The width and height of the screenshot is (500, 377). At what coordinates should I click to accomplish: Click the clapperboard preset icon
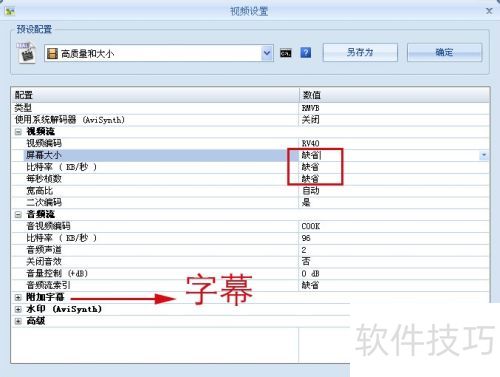click(x=27, y=52)
